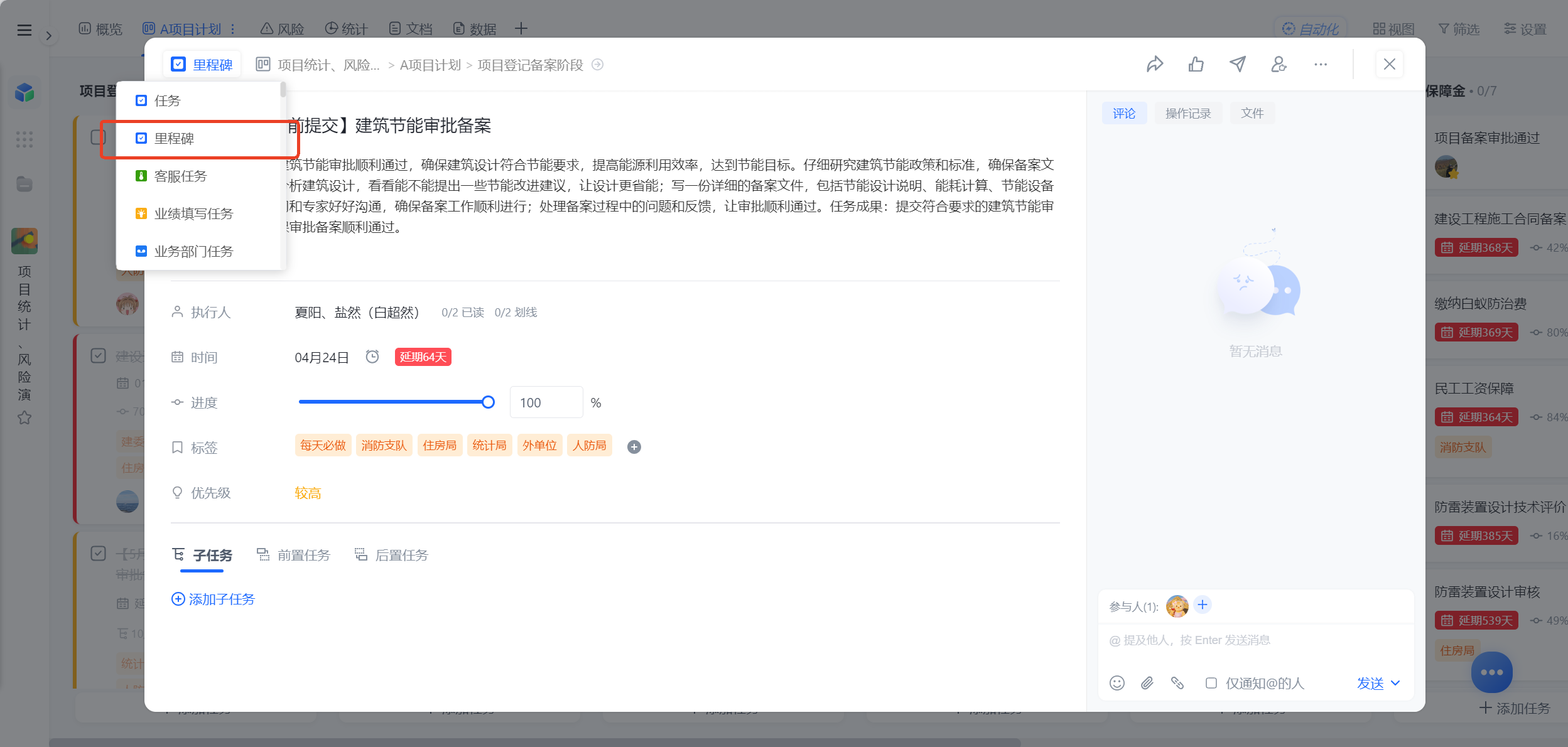Select 任务 in the type dropdown
Image resolution: width=1568 pixels, height=747 pixels.
click(198, 100)
